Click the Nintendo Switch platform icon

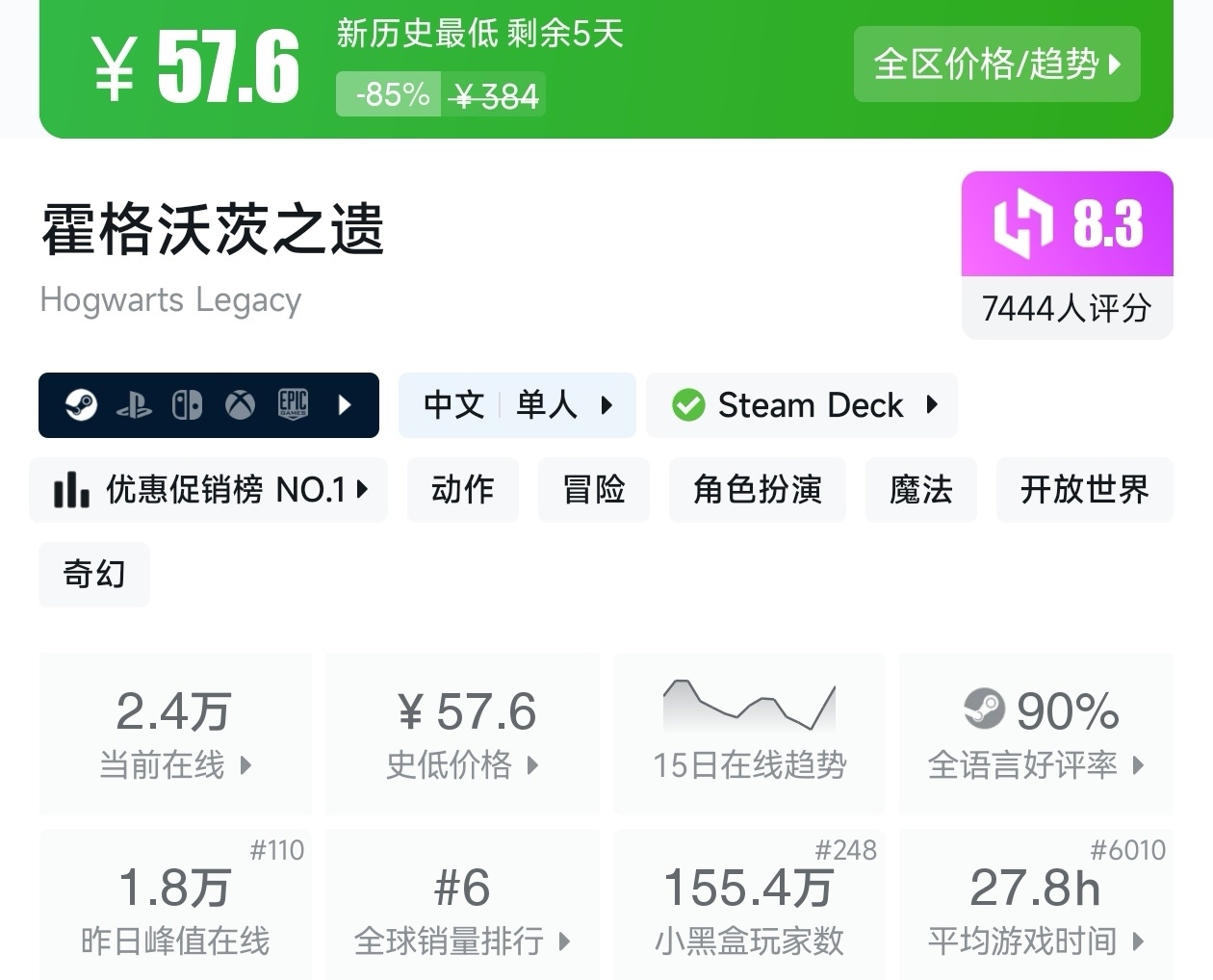pyautogui.click(x=187, y=405)
